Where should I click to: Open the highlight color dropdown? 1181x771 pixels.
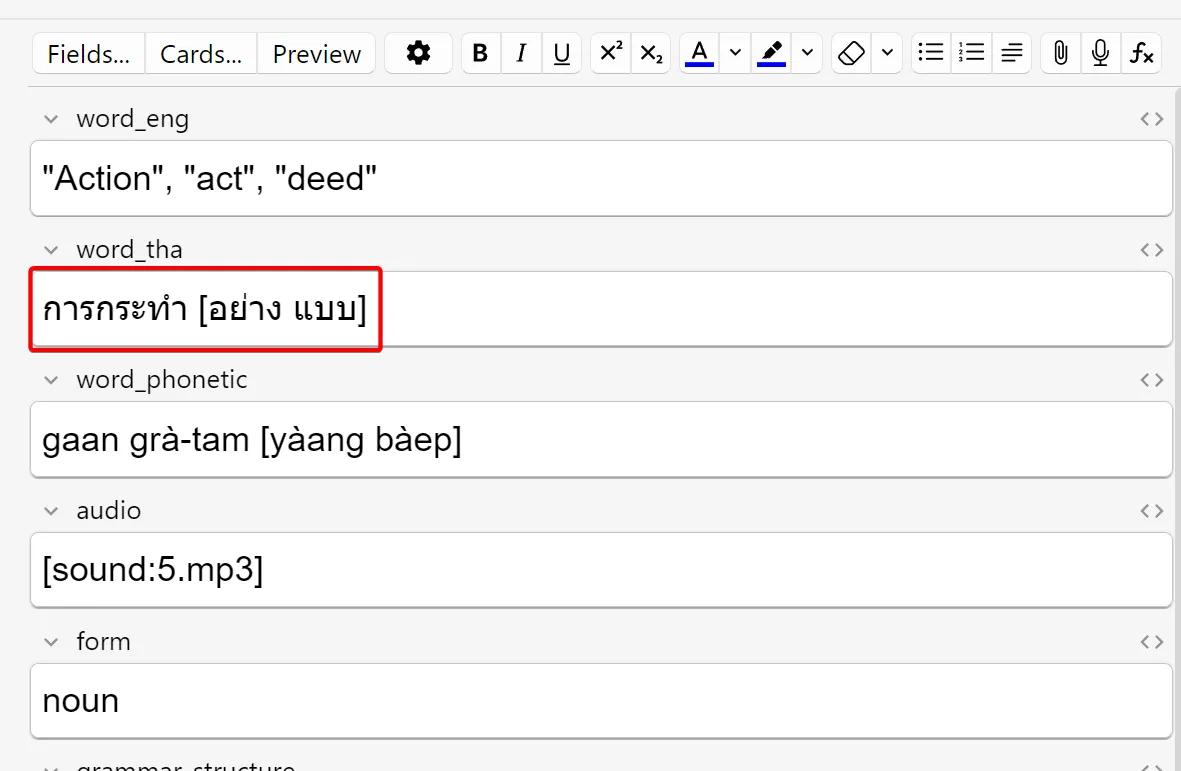(x=807, y=53)
